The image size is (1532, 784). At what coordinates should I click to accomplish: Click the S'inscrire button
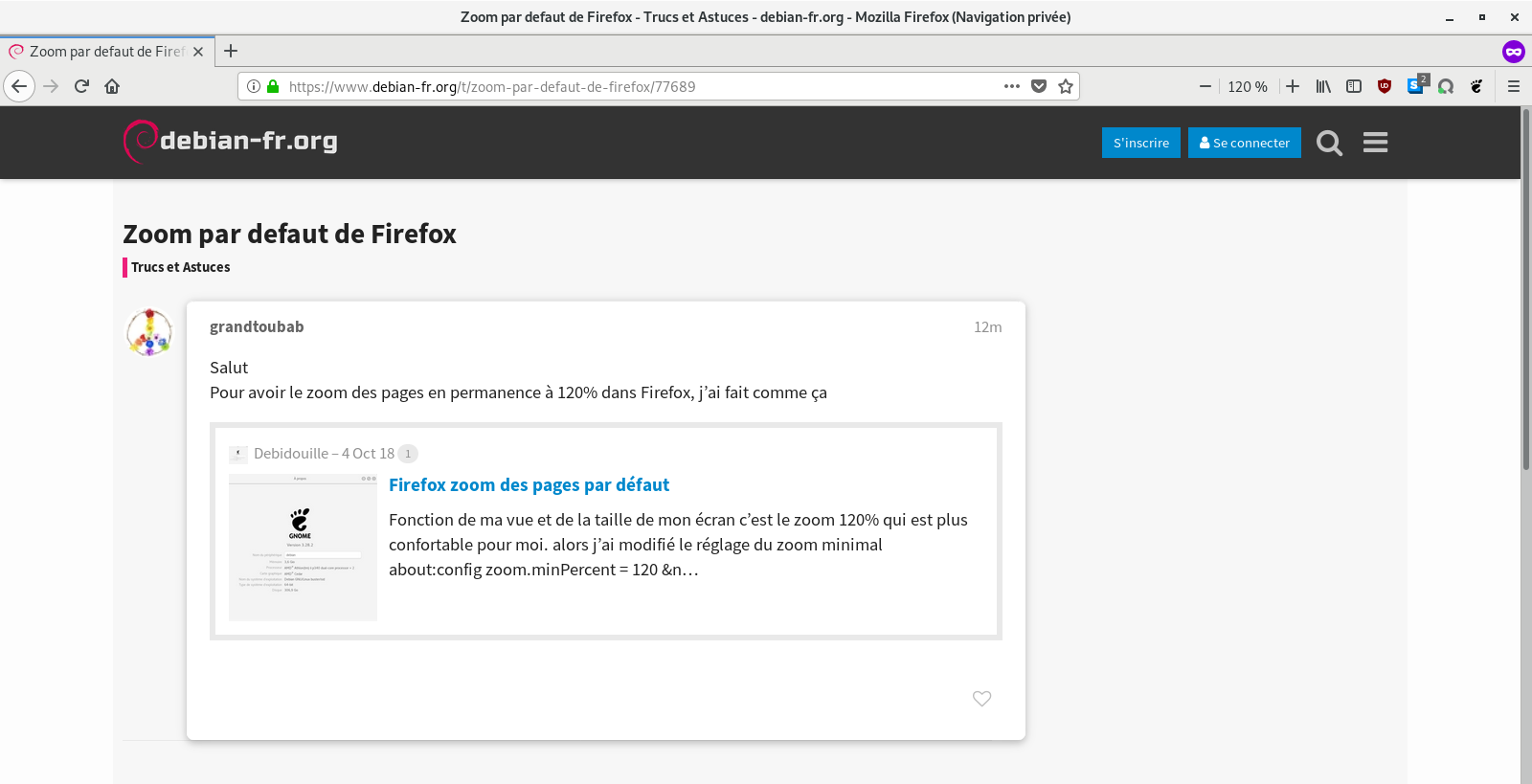(1141, 143)
